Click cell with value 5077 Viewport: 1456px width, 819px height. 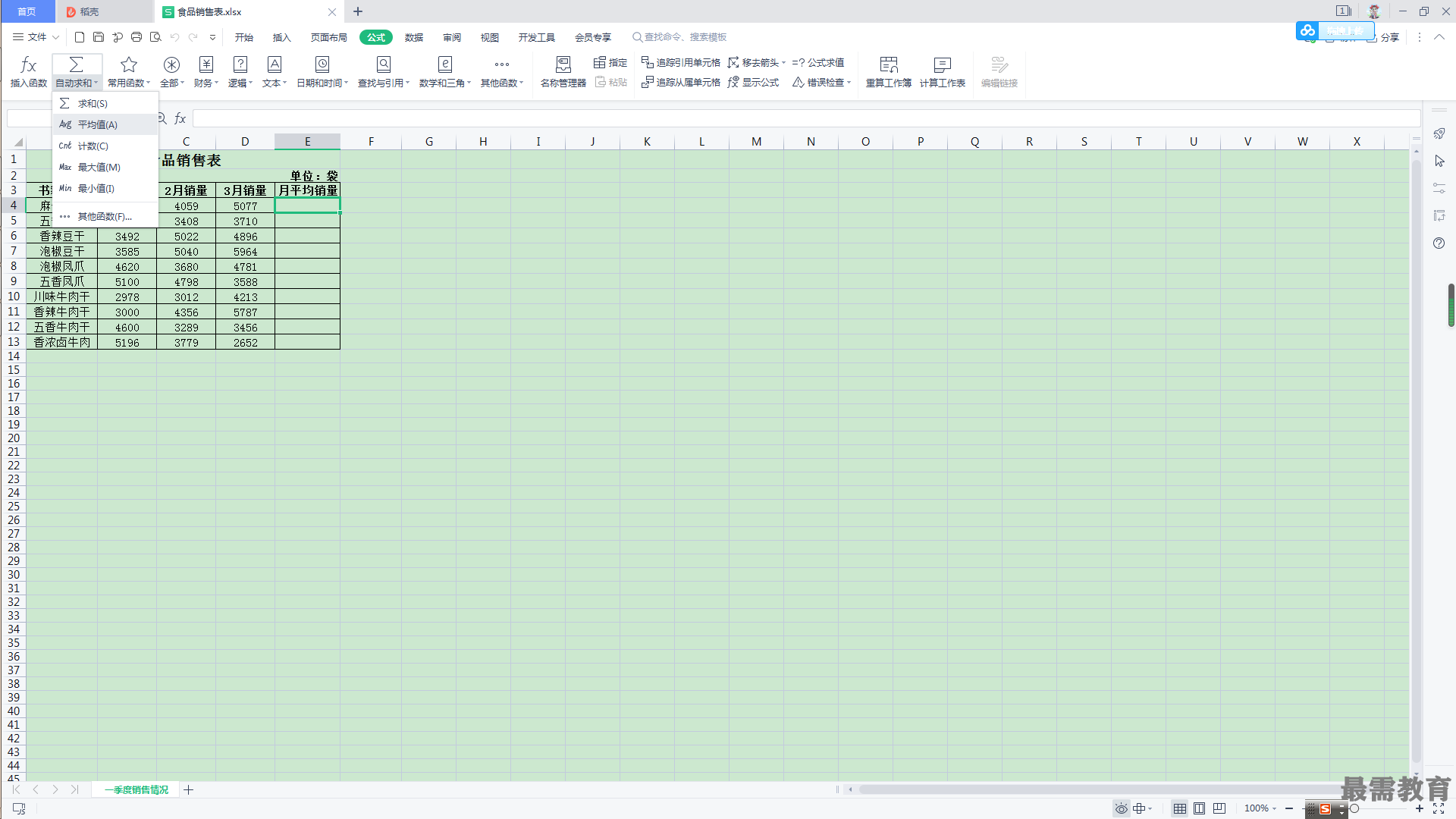[245, 206]
